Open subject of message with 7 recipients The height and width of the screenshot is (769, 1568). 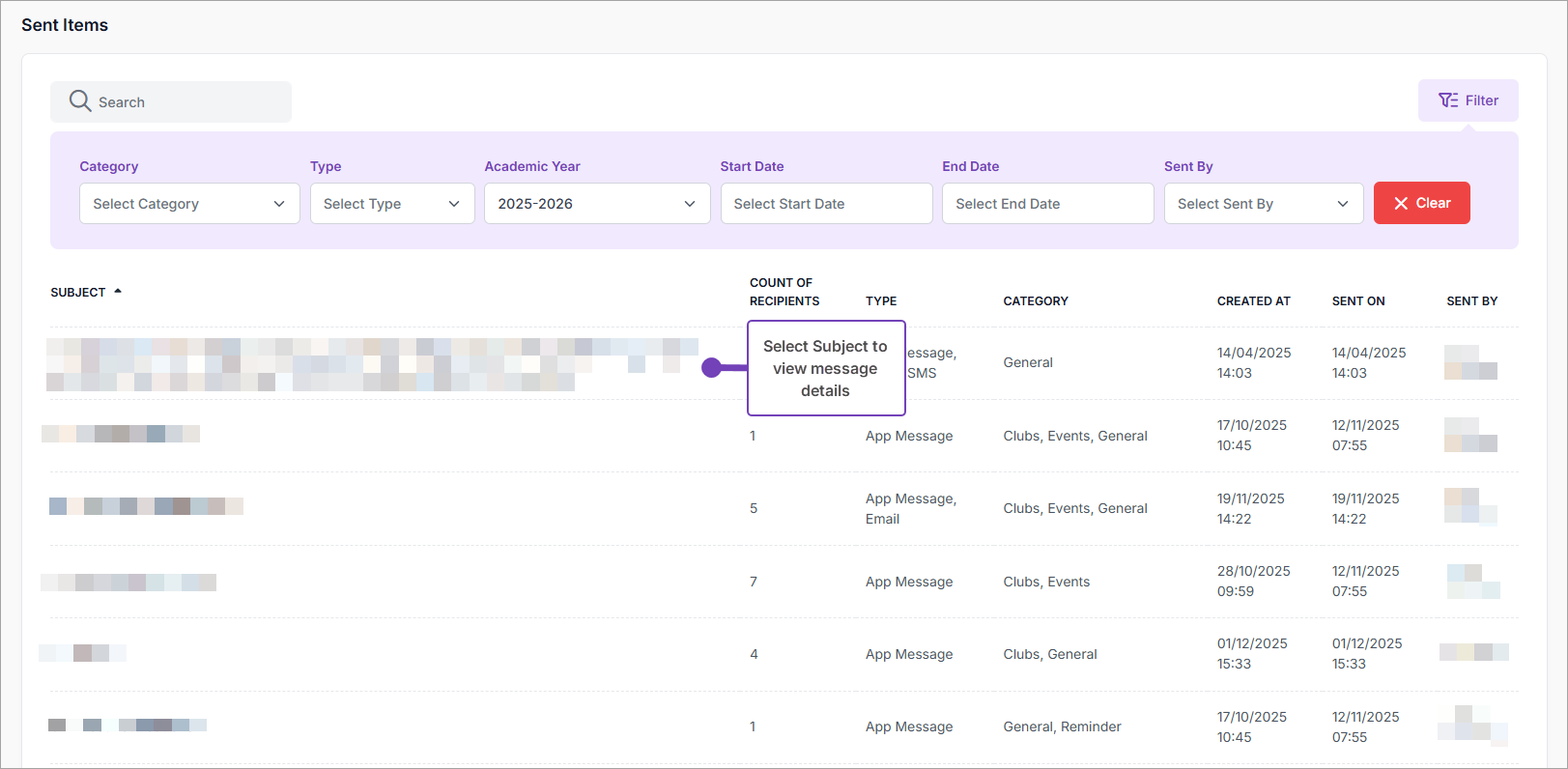click(x=128, y=583)
